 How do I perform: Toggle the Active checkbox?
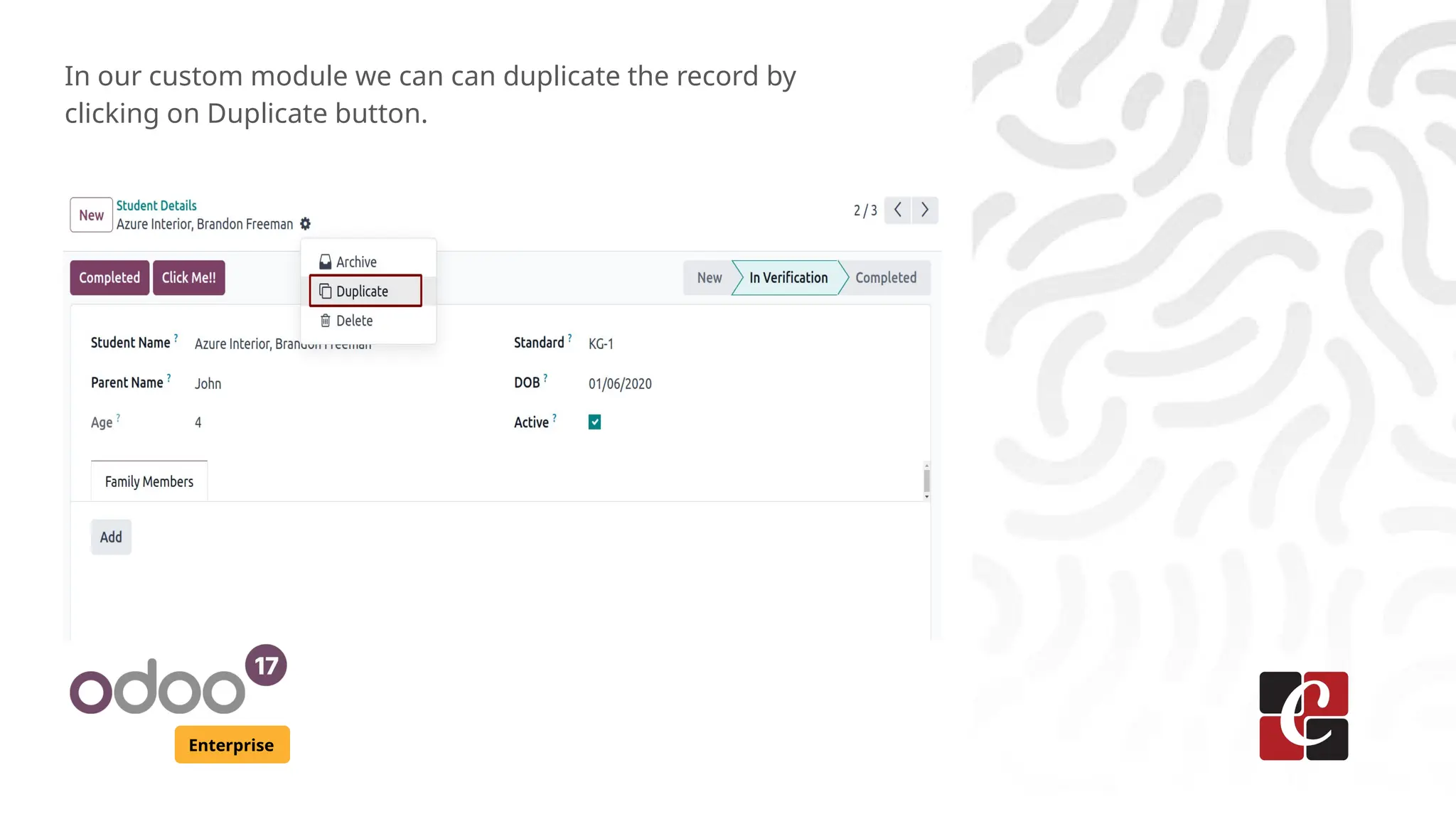(x=595, y=422)
